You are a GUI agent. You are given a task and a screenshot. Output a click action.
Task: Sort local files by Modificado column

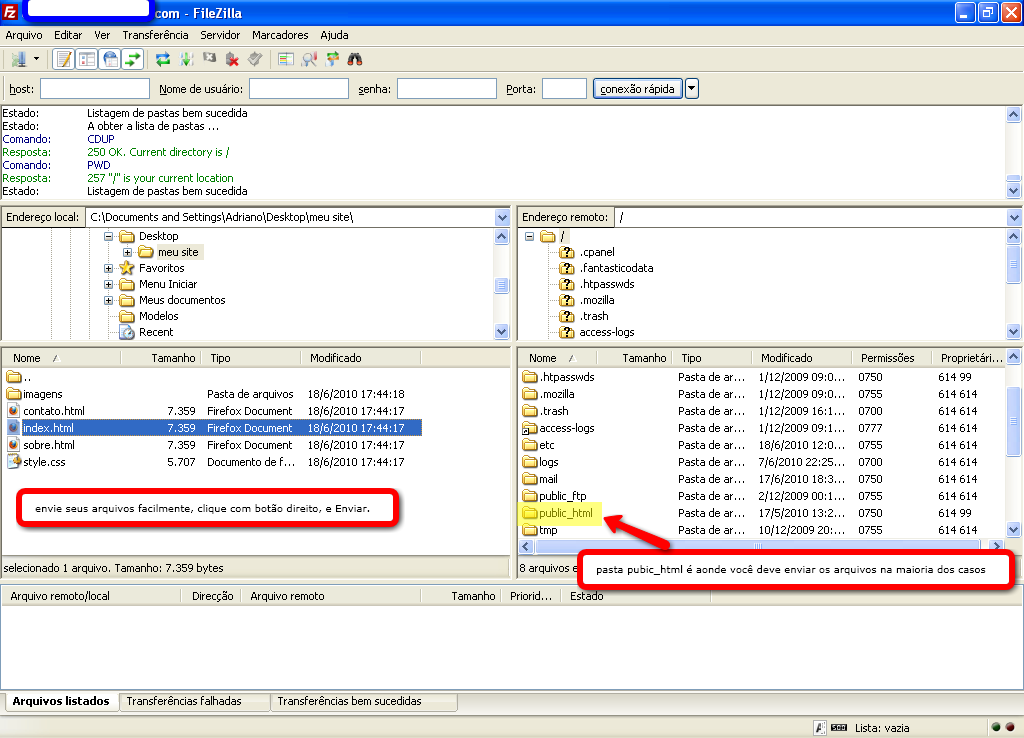[361, 358]
